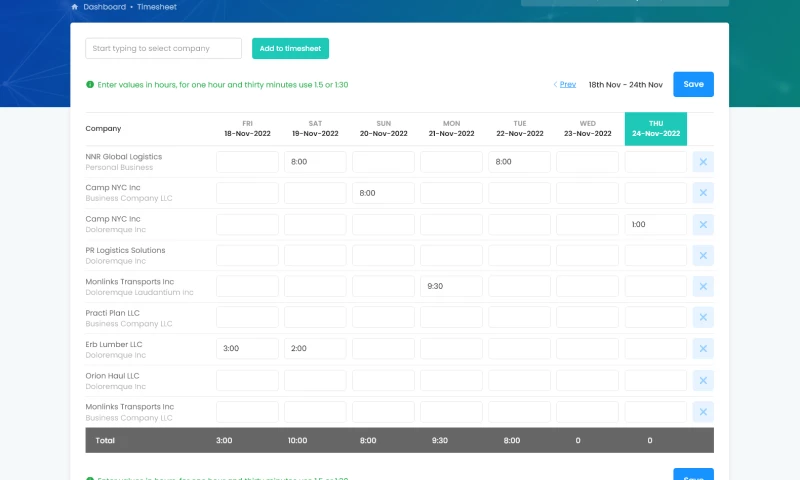Click Practi Plan LLC Saturday hours field
The image size is (800, 480).
coord(315,317)
